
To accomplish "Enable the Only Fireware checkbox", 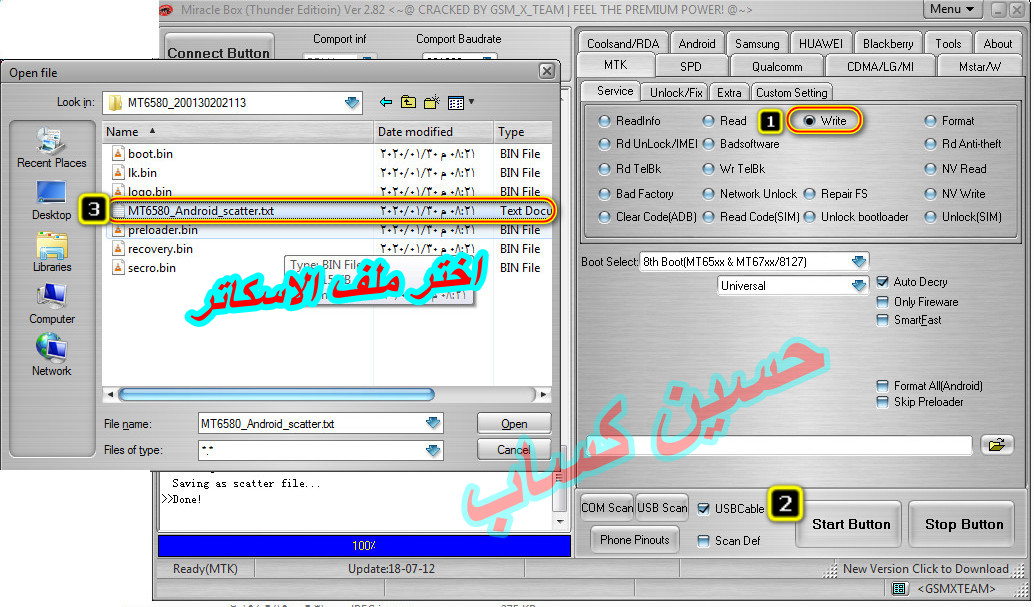I will 882,302.
